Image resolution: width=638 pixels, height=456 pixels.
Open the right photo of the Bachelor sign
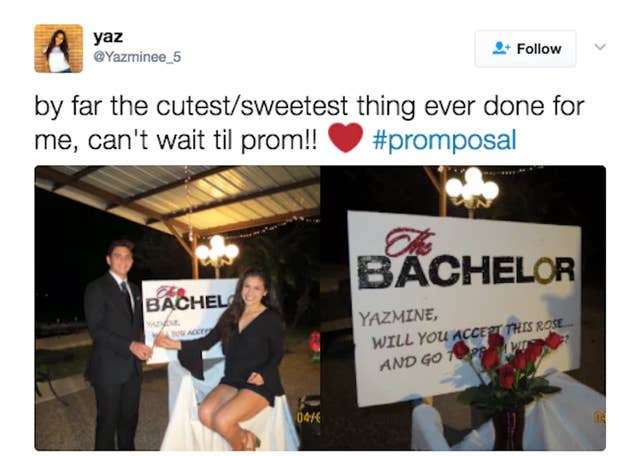463,308
